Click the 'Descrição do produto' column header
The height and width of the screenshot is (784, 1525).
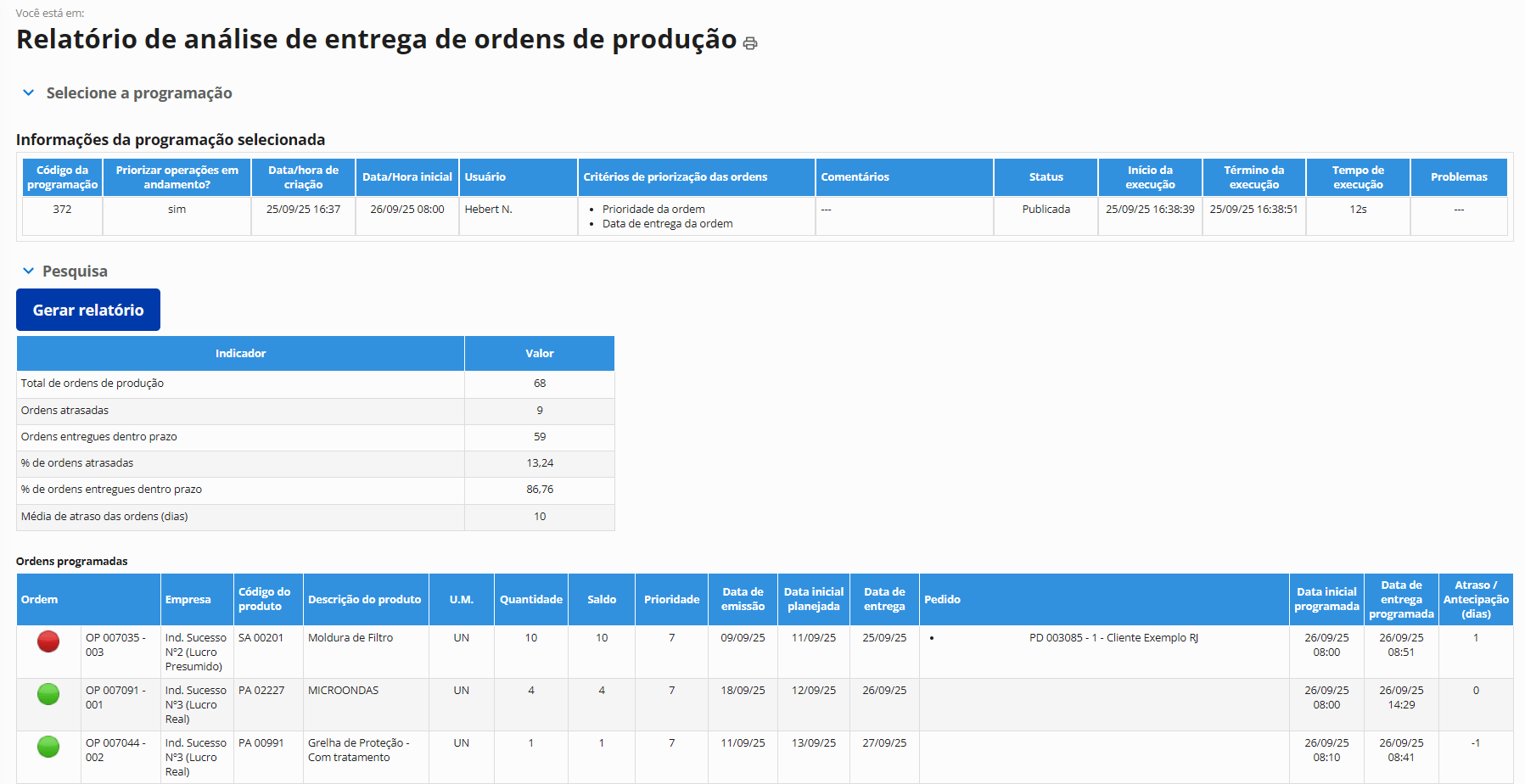364,600
